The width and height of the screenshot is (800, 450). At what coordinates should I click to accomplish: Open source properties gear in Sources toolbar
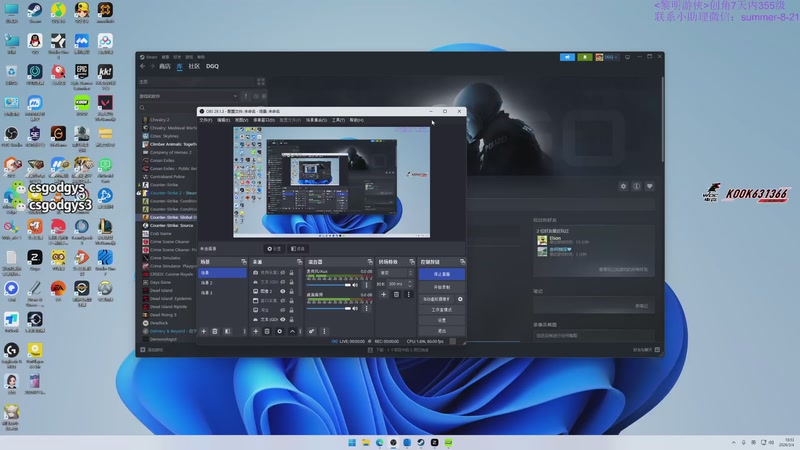280,332
